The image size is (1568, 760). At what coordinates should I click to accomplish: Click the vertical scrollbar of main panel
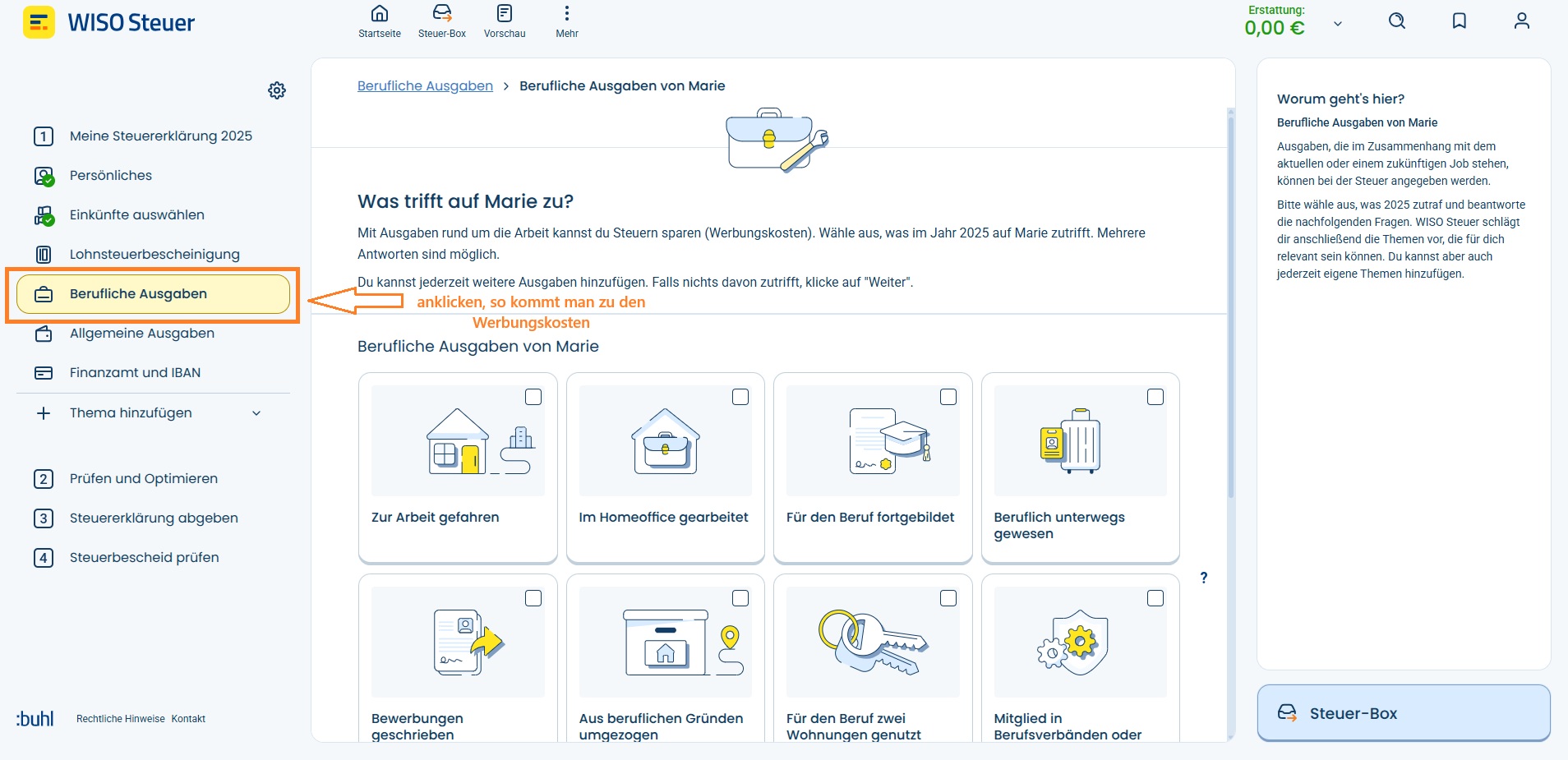pyautogui.click(x=1231, y=304)
